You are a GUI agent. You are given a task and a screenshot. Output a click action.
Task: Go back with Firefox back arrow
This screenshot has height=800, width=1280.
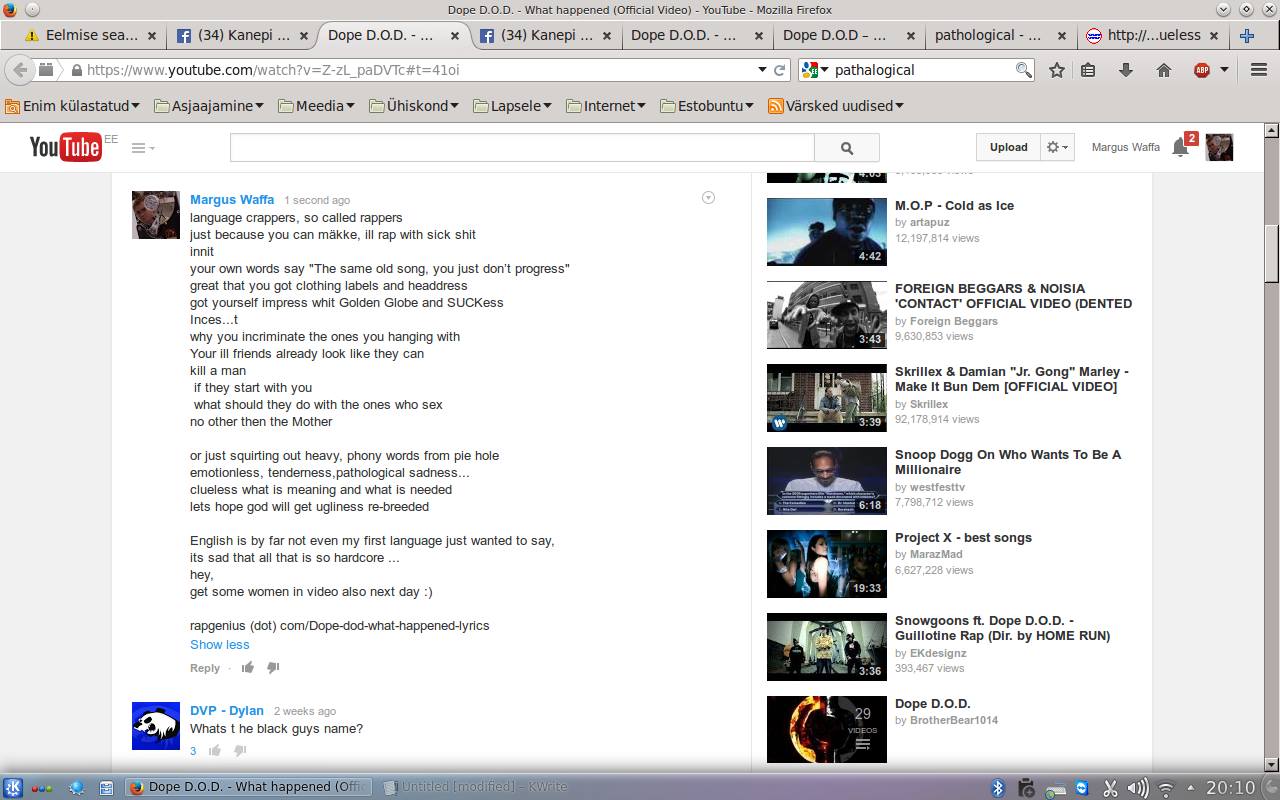point(19,70)
